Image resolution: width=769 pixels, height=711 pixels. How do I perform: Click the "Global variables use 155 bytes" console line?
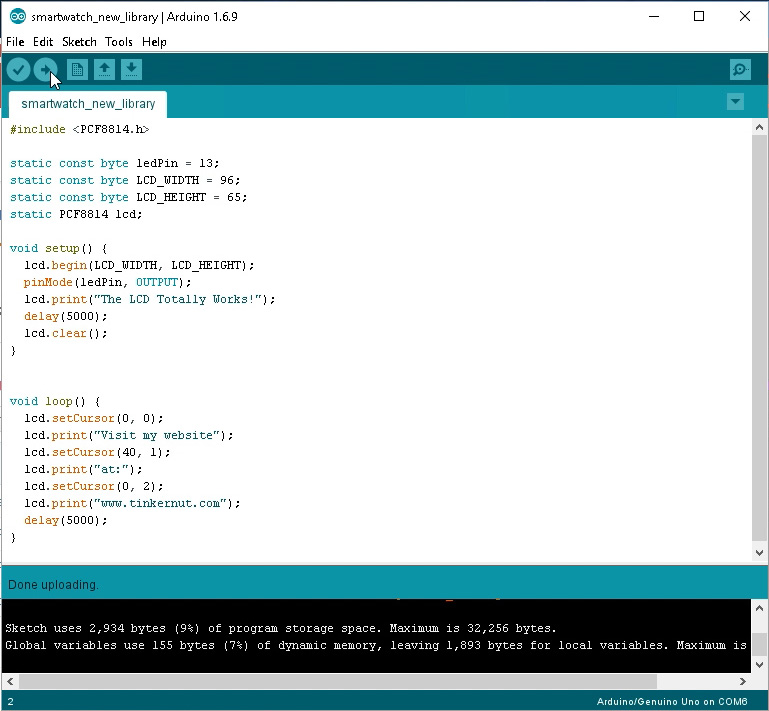click(x=376, y=645)
